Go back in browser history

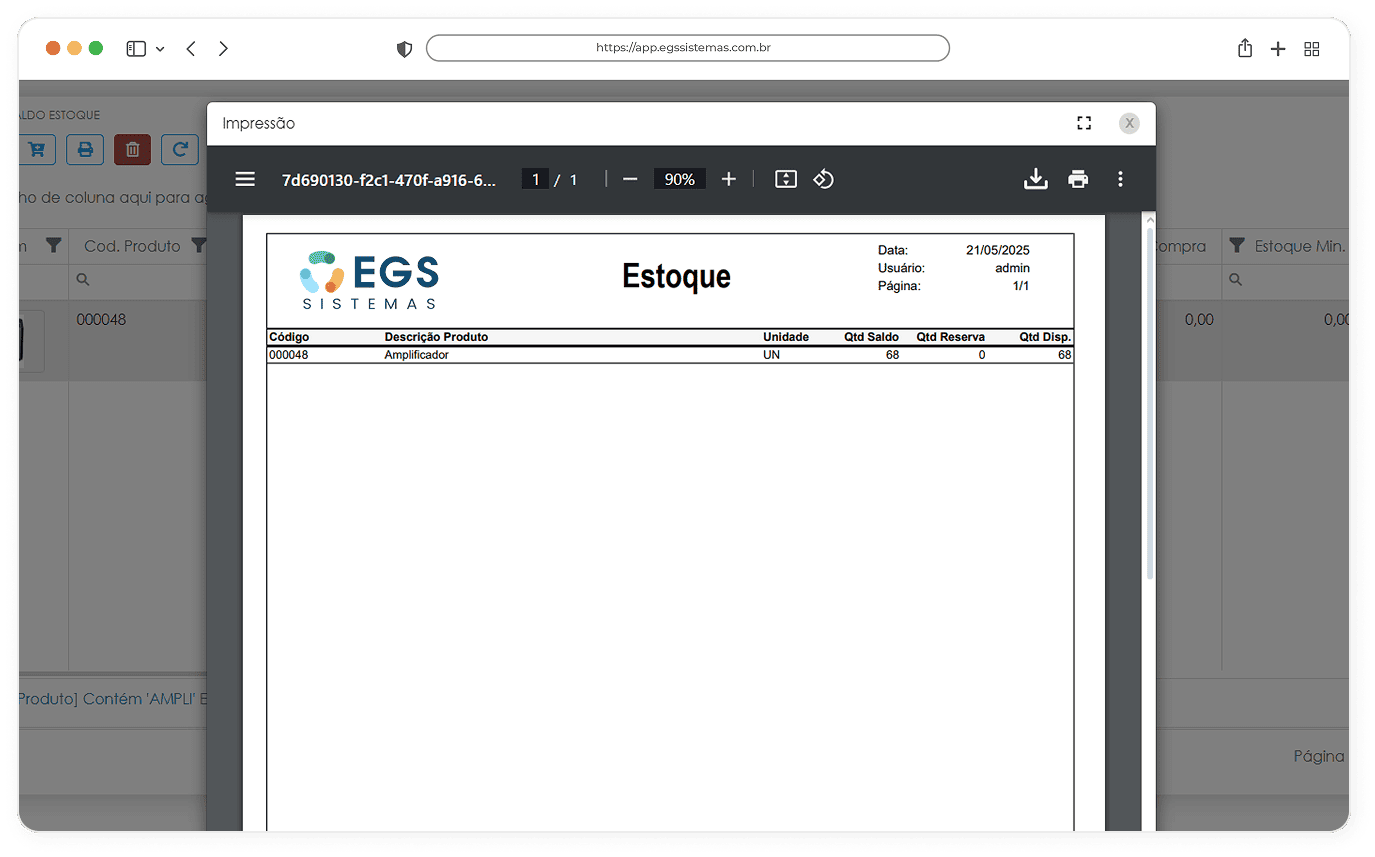[190, 48]
